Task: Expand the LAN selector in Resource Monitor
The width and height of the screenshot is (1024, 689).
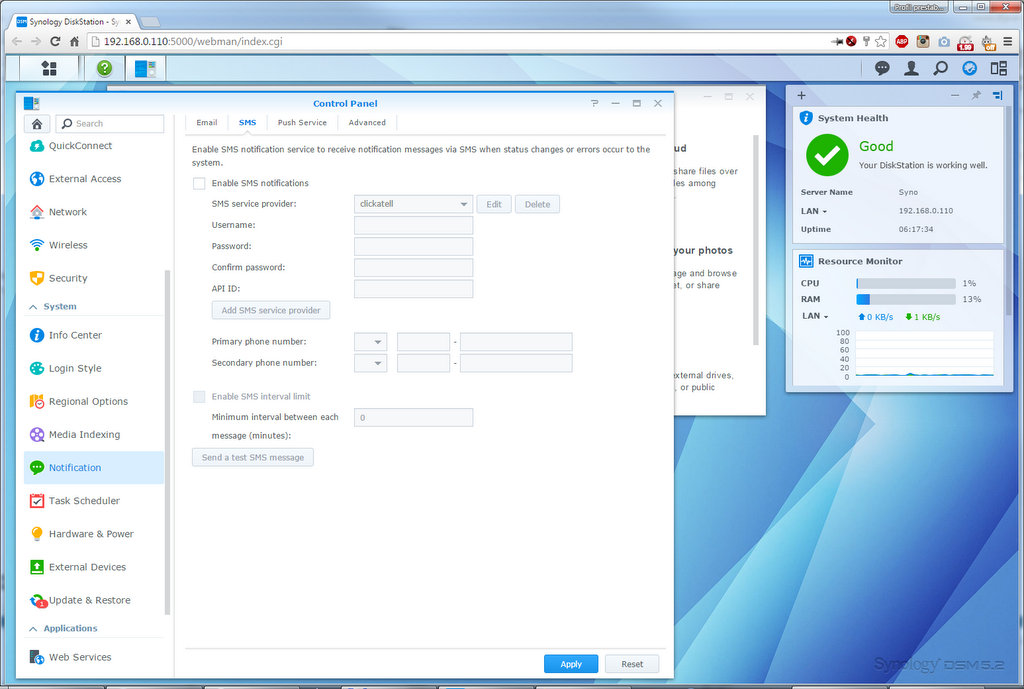Action: [x=816, y=316]
